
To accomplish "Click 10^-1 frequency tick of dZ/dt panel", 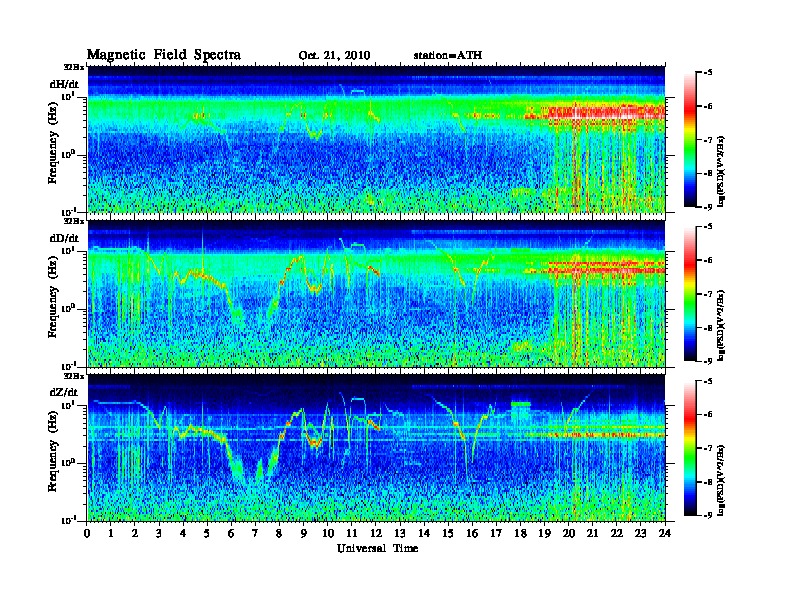I will (x=68, y=520).
